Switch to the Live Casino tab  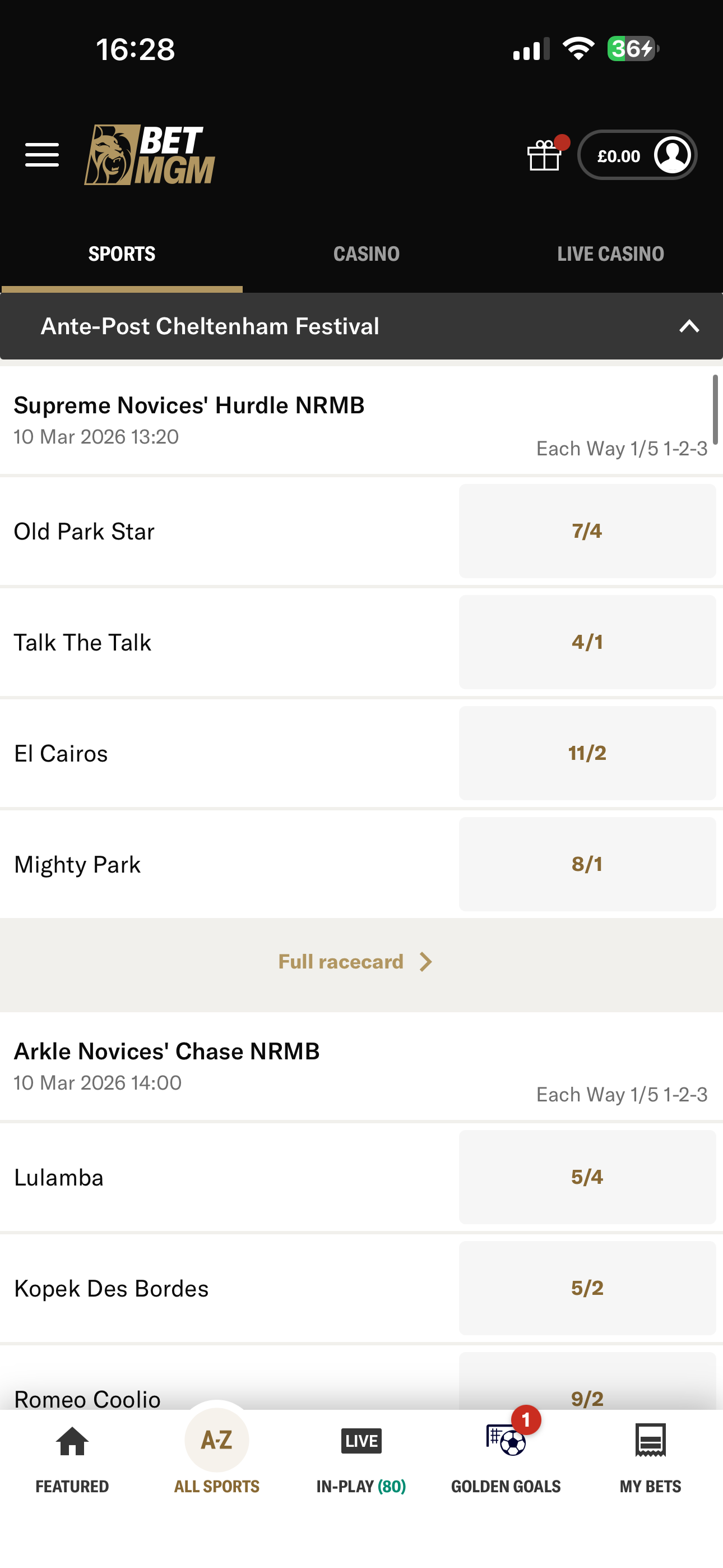point(610,254)
